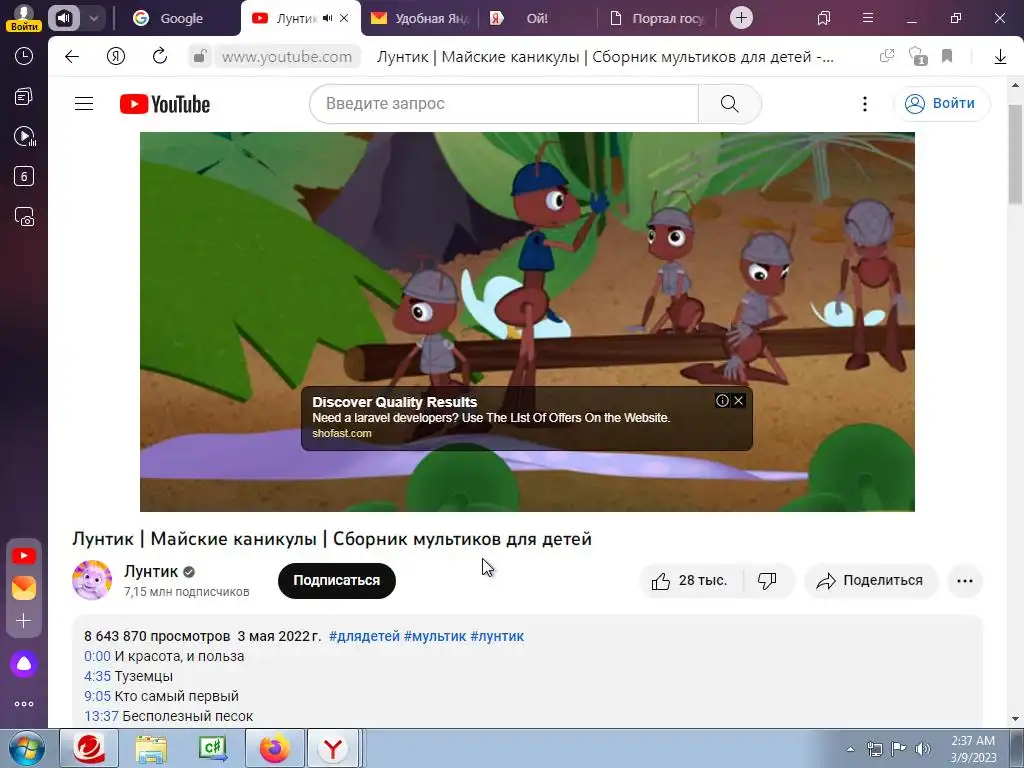The width and height of the screenshot is (1024, 768).
Task: Click the share page icon in address bar
Action: click(x=887, y=56)
